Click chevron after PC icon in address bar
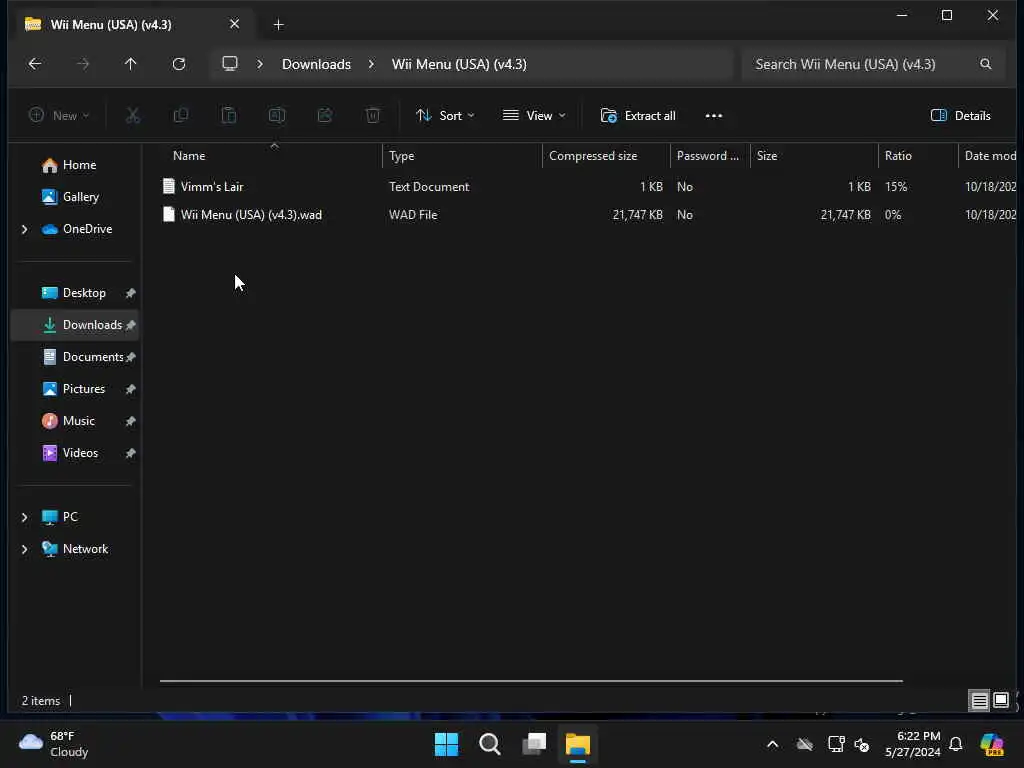 point(260,64)
